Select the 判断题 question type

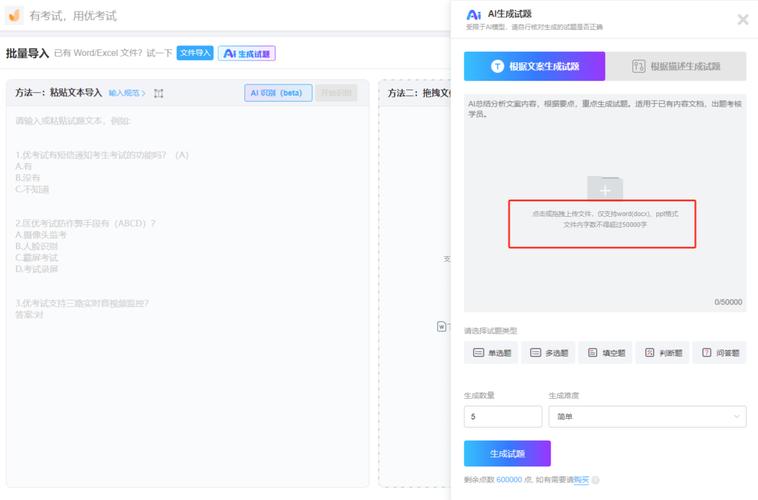pyautogui.click(x=662, y=353)
